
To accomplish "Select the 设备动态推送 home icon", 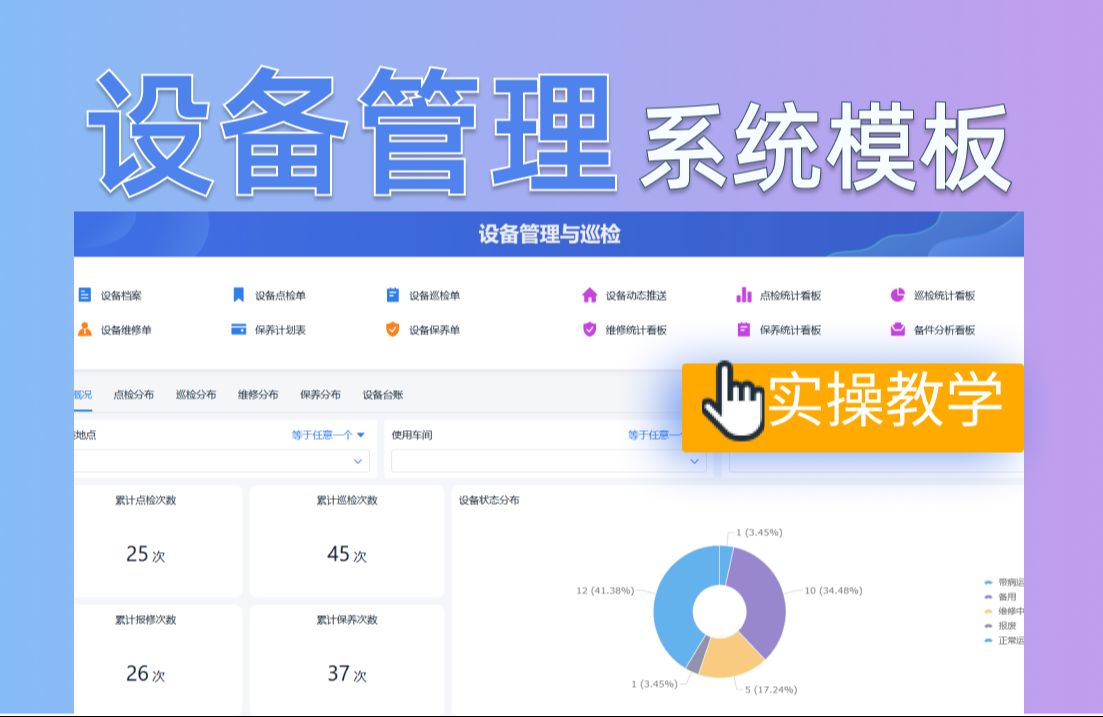I will 589,295.
